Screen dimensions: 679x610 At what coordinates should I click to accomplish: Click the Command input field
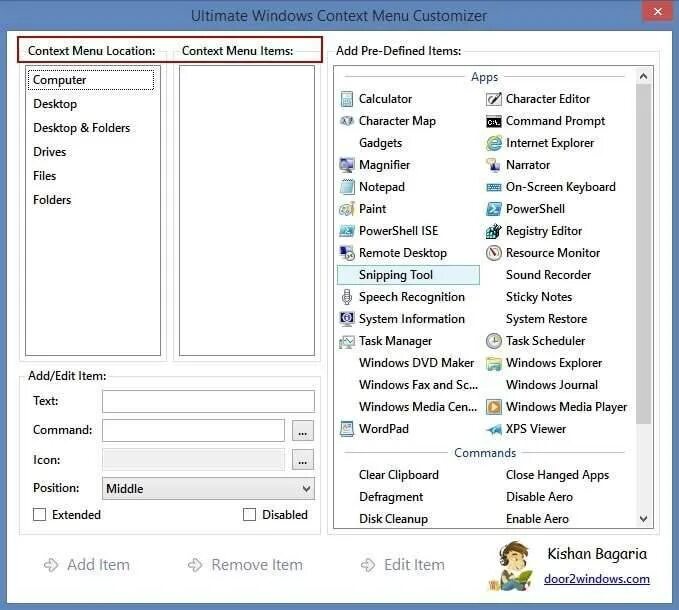193,430
